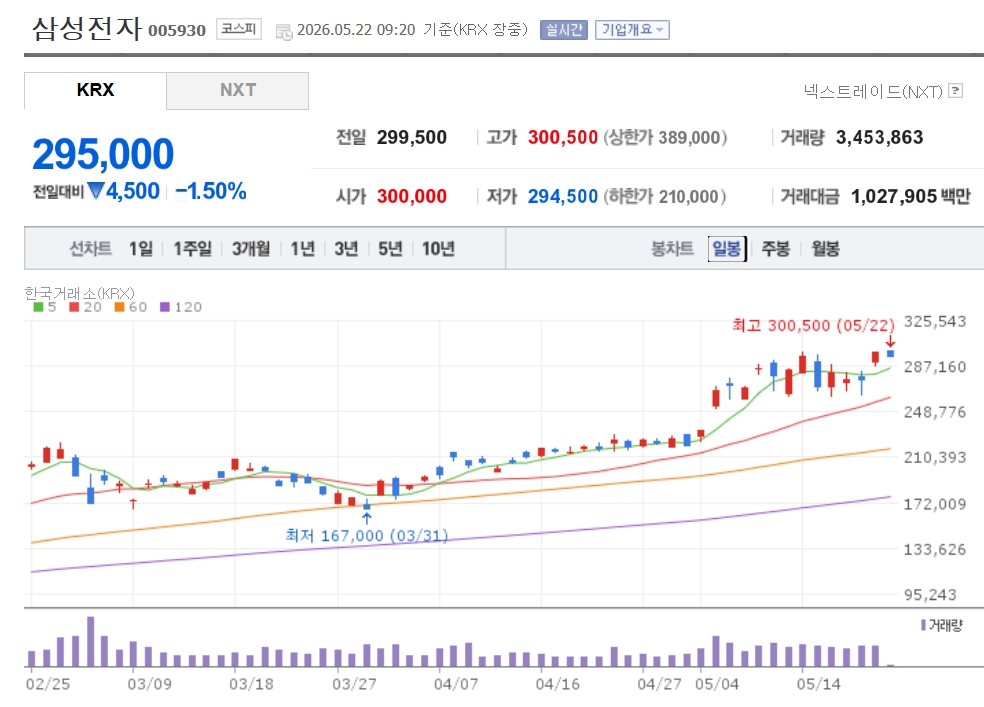Select the 1주일 line chart period
Viewport: 984px width, 707px height.
coord(192,249)
